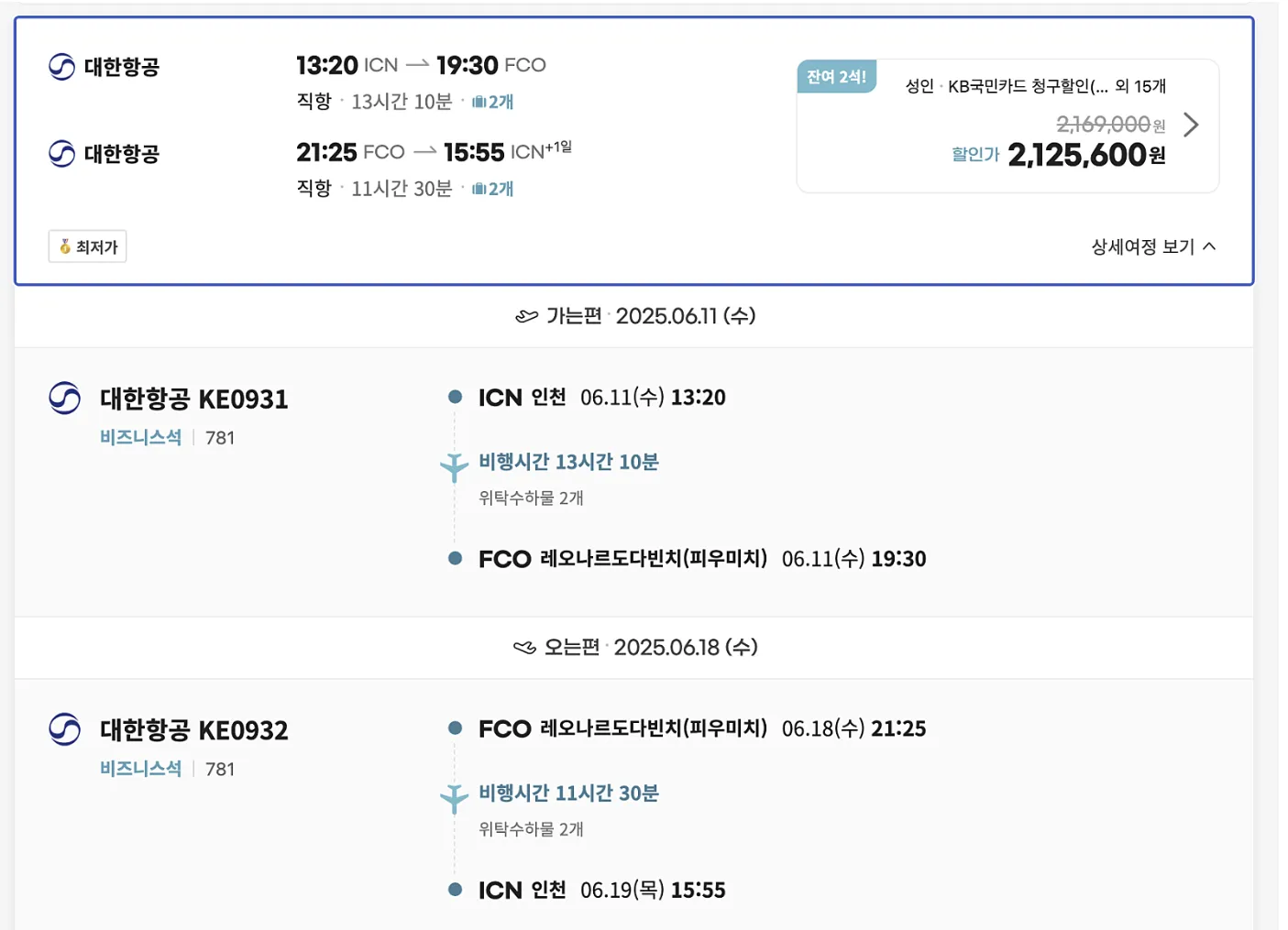Expand KB국민카드 청구할인 외 15개 list
This screenshot has width=1288, height=930.
click(x=1035, y=86)
